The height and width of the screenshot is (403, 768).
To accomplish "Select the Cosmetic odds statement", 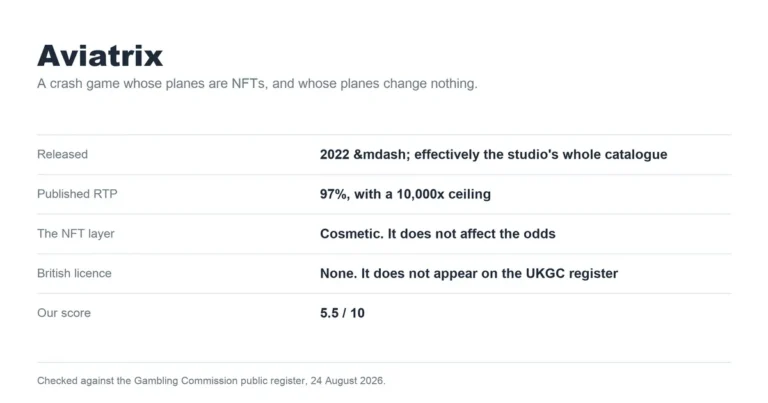I will pos(437,234).
